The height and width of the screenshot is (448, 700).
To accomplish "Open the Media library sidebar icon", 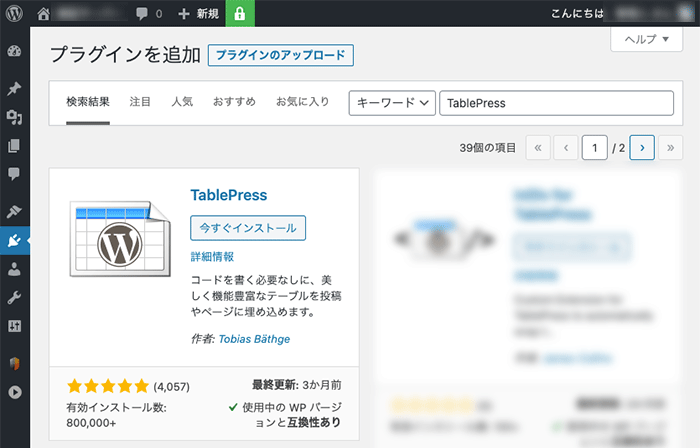I will (14, 117).
